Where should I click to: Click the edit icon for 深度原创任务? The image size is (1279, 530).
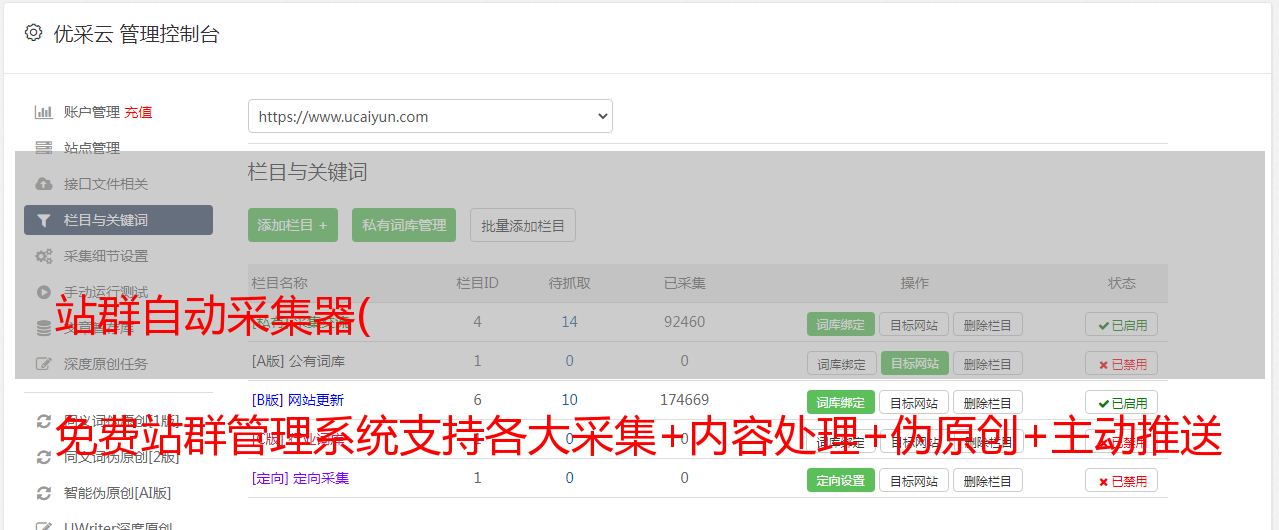(x=43, y=364)
